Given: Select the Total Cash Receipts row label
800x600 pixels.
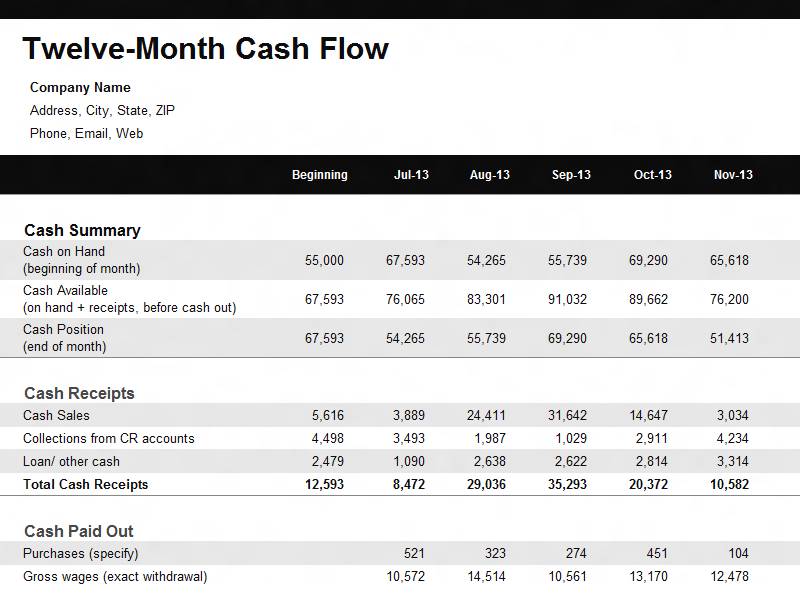Looking at the screenshot, I should point(85,485).
